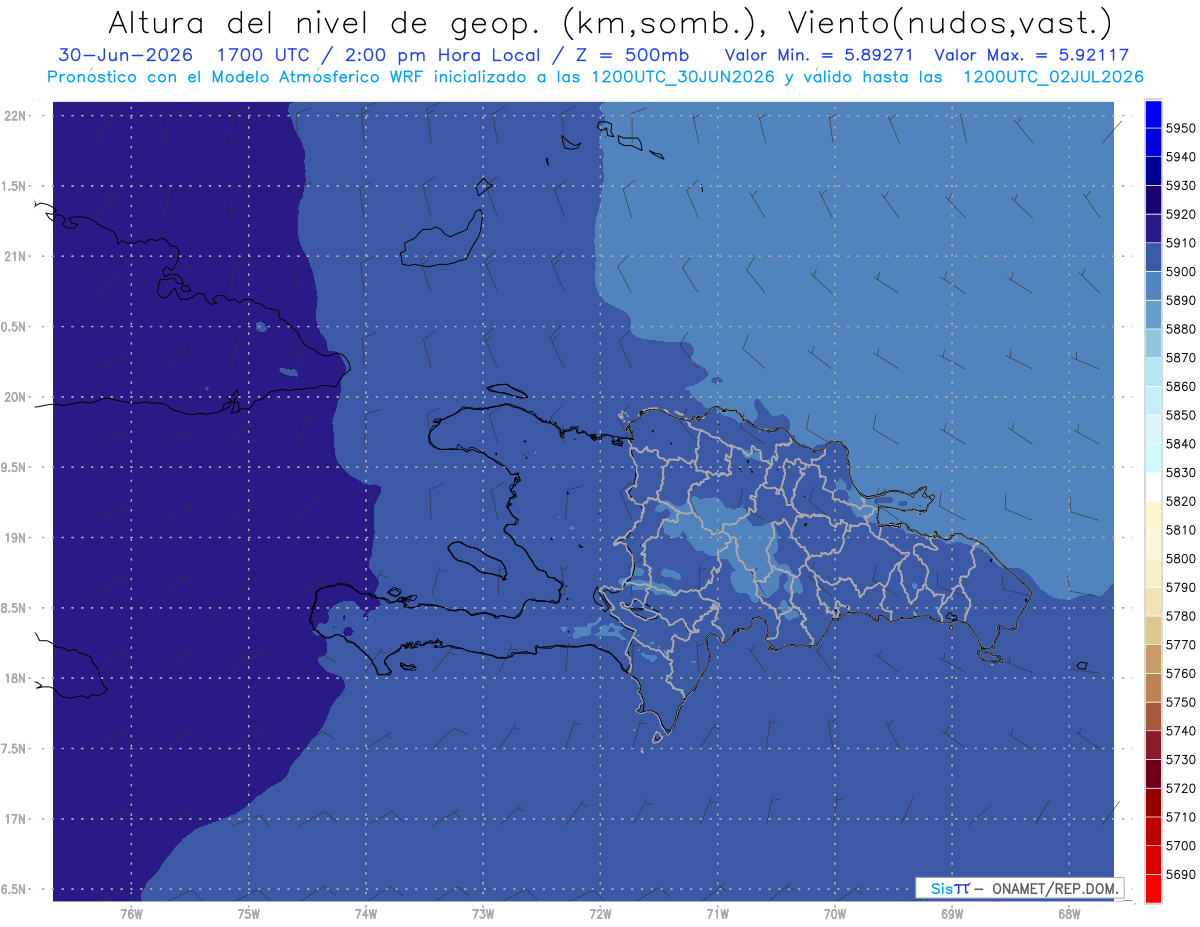Click the 22N latitude axis label

14,116
